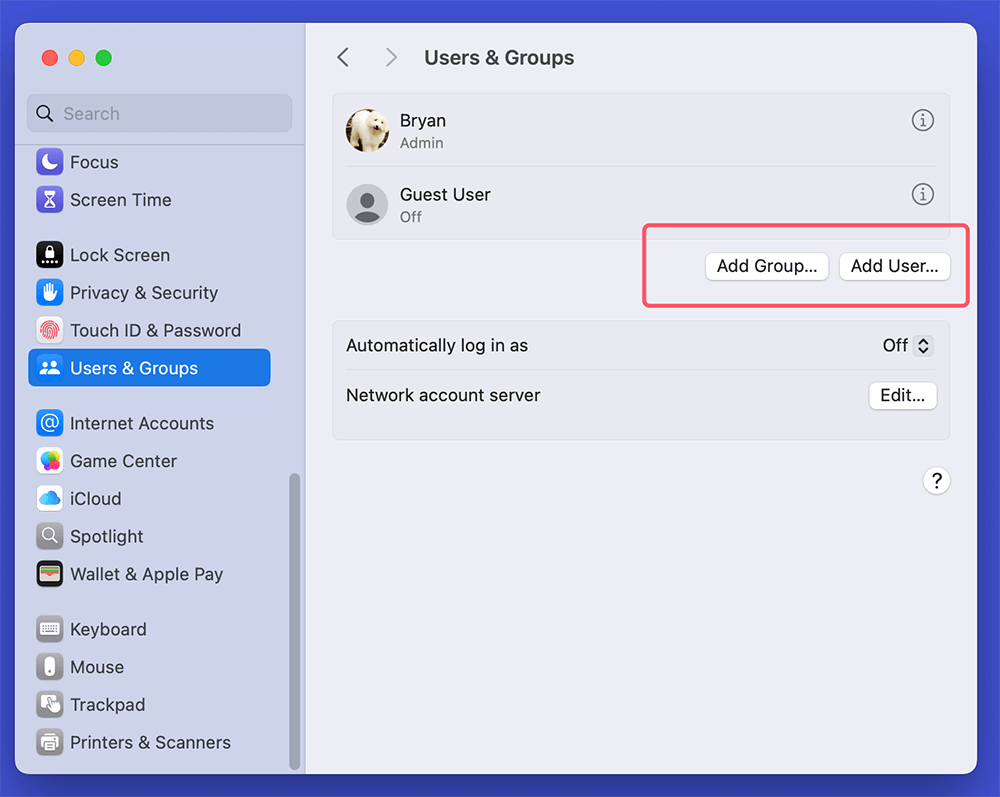Click the Add Group button
Viewport: 1000px width, 797px height.
[x=767, y=266]
